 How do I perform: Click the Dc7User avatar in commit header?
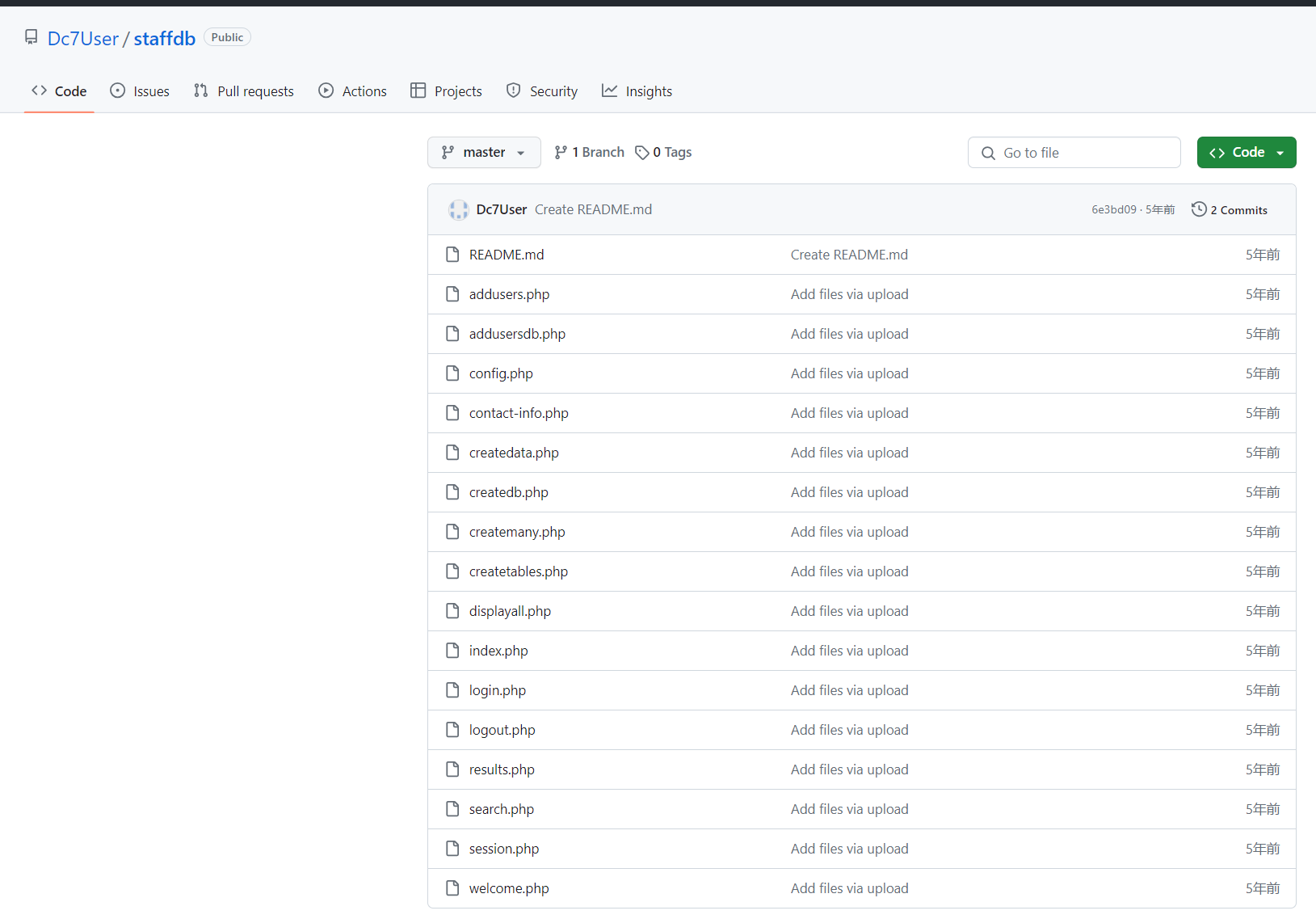point(459,210)
